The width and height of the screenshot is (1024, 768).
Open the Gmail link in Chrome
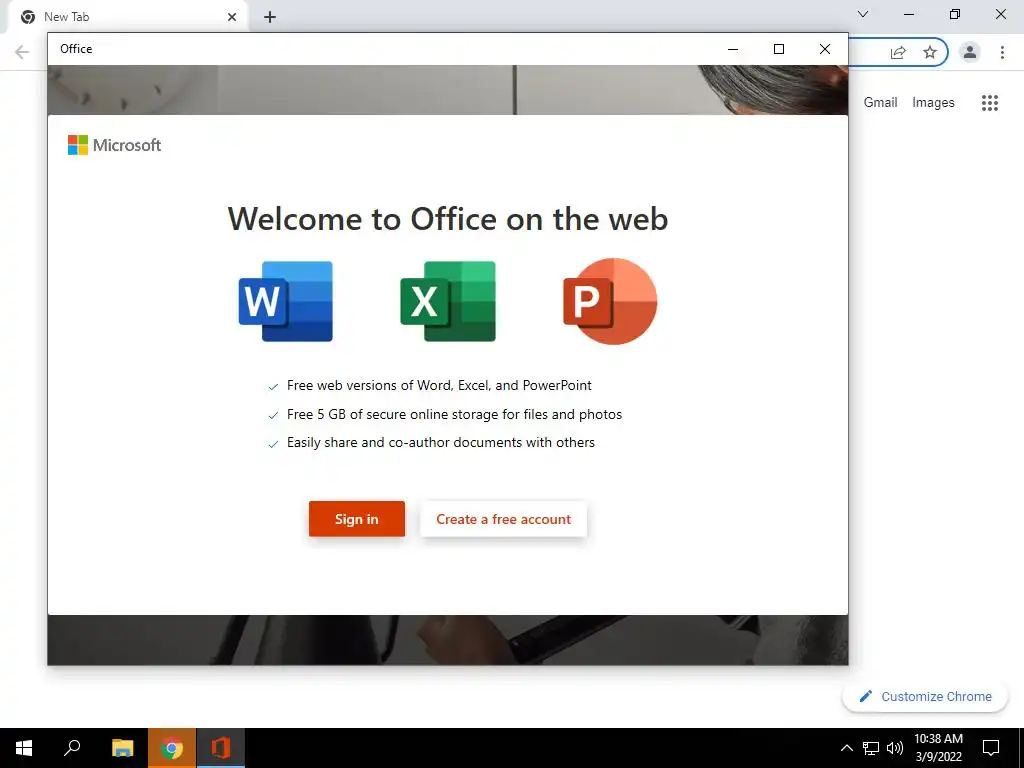(x=880, y=103)
